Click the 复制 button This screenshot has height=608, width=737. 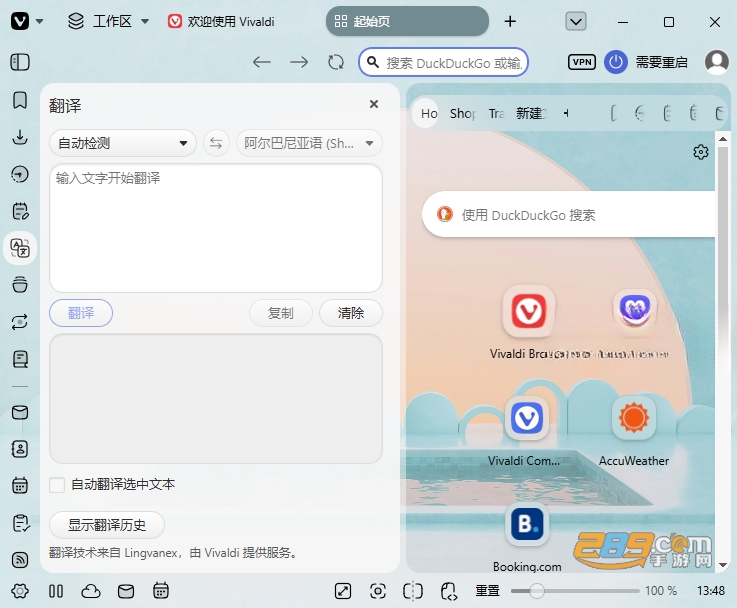coord(281,313)
